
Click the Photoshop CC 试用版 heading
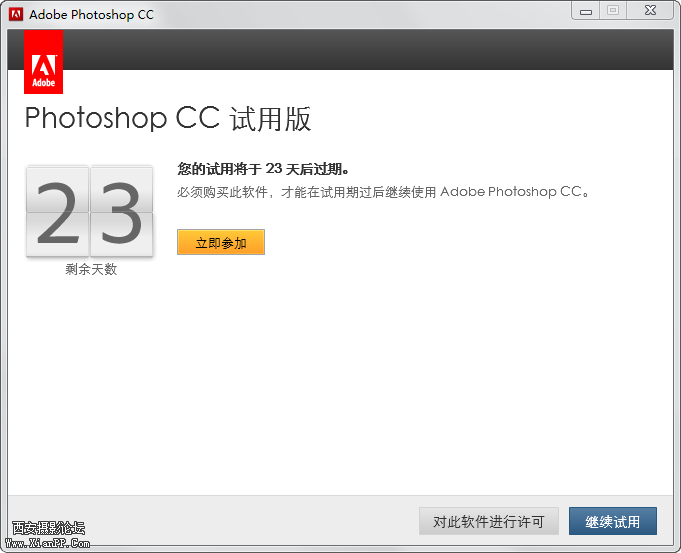pos(168,118)
